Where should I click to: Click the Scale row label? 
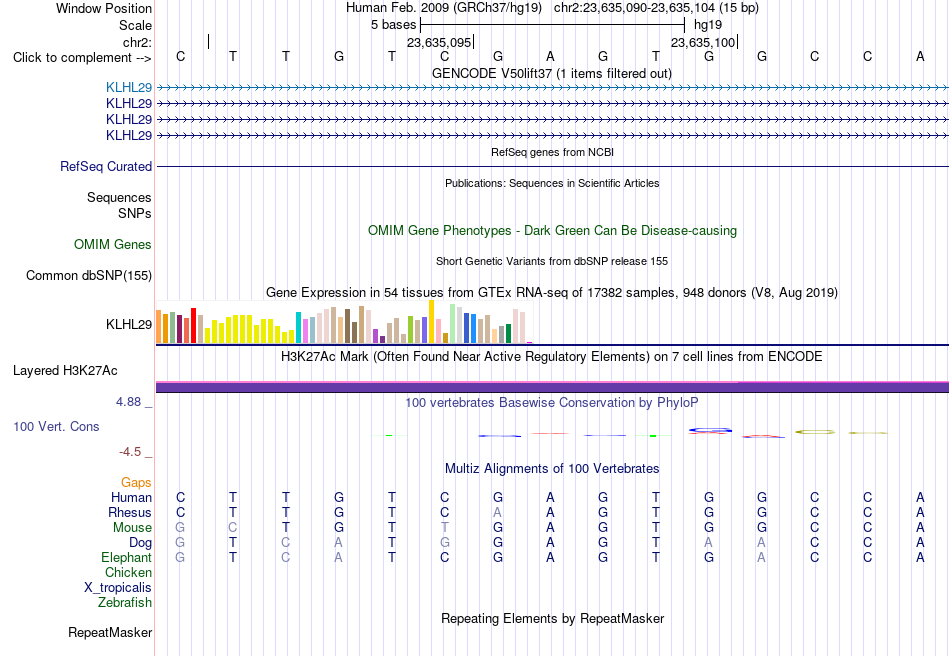[135, 25]
